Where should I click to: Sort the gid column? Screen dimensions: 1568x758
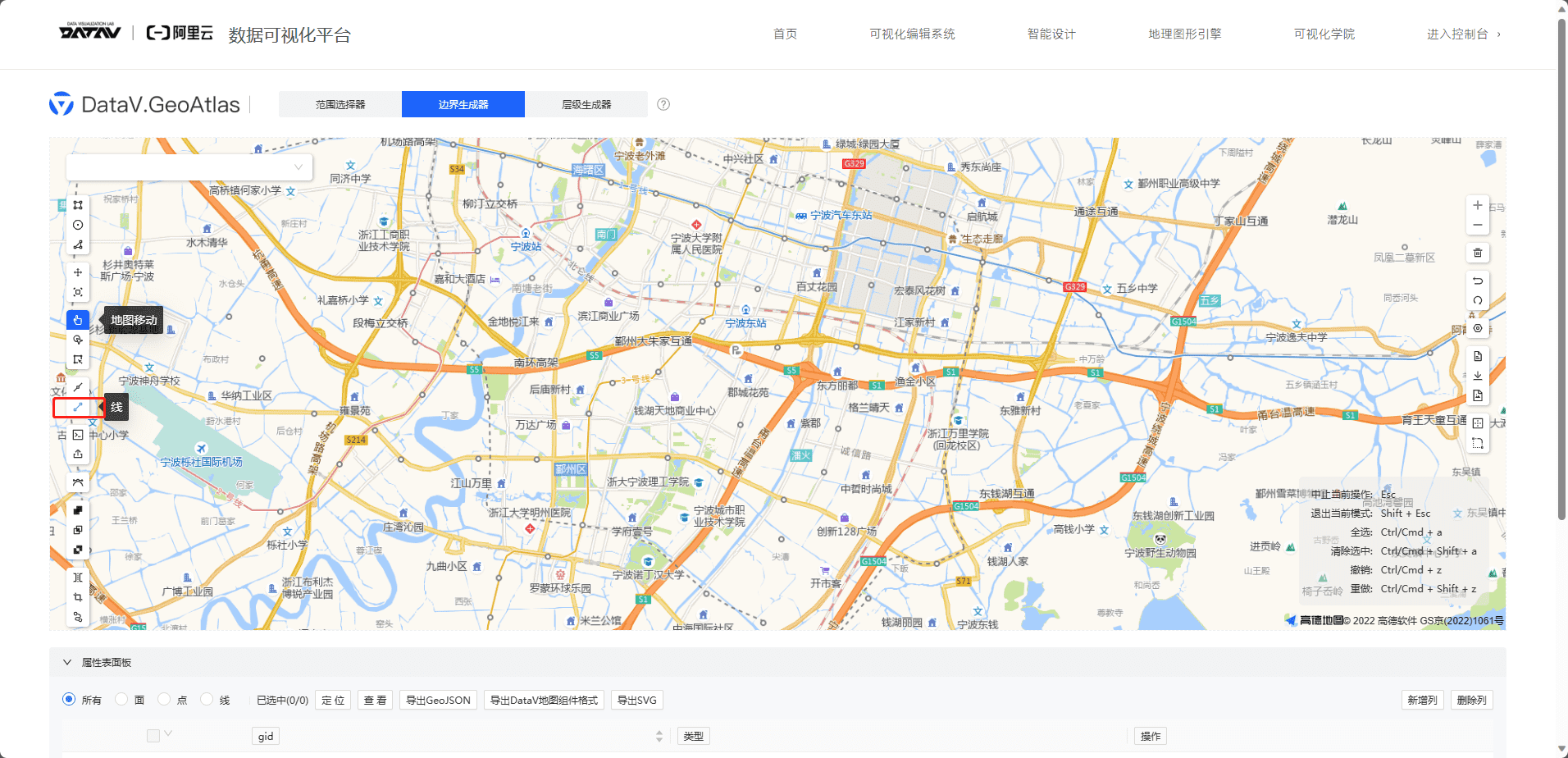[x=659, y=736]
